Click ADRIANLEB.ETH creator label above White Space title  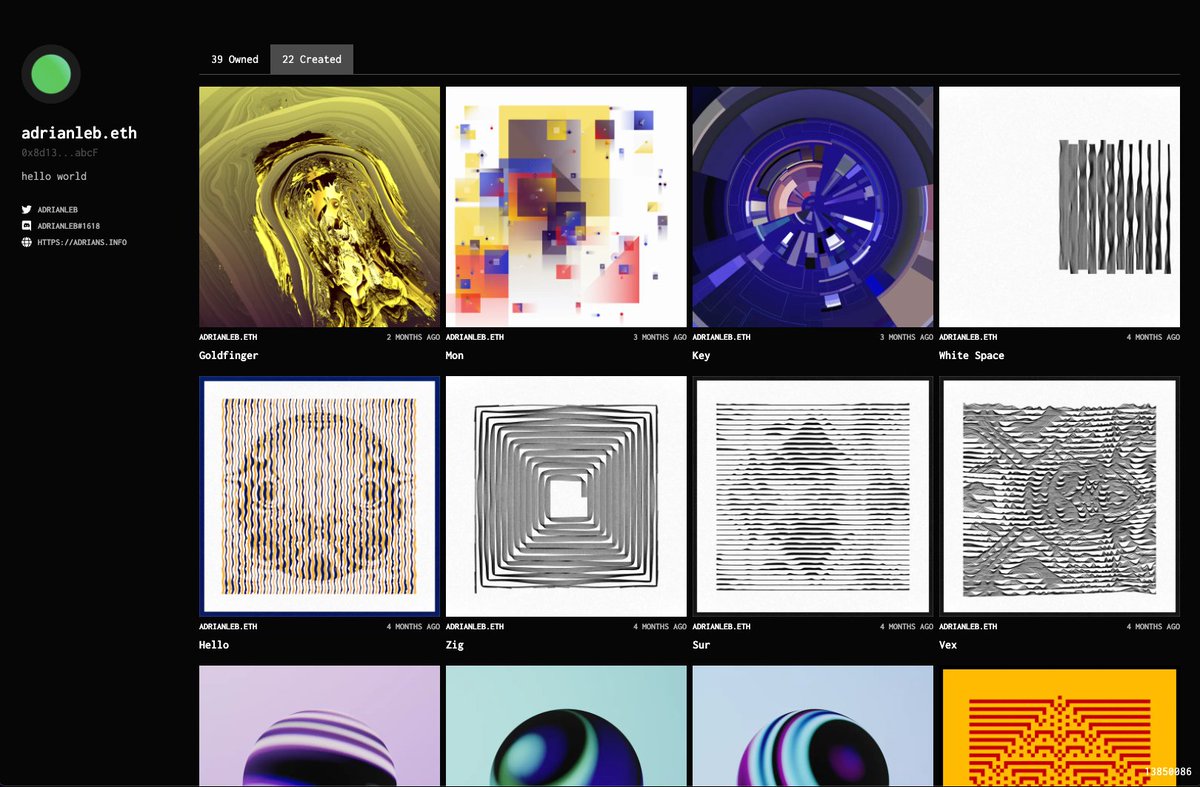point(968,337)
